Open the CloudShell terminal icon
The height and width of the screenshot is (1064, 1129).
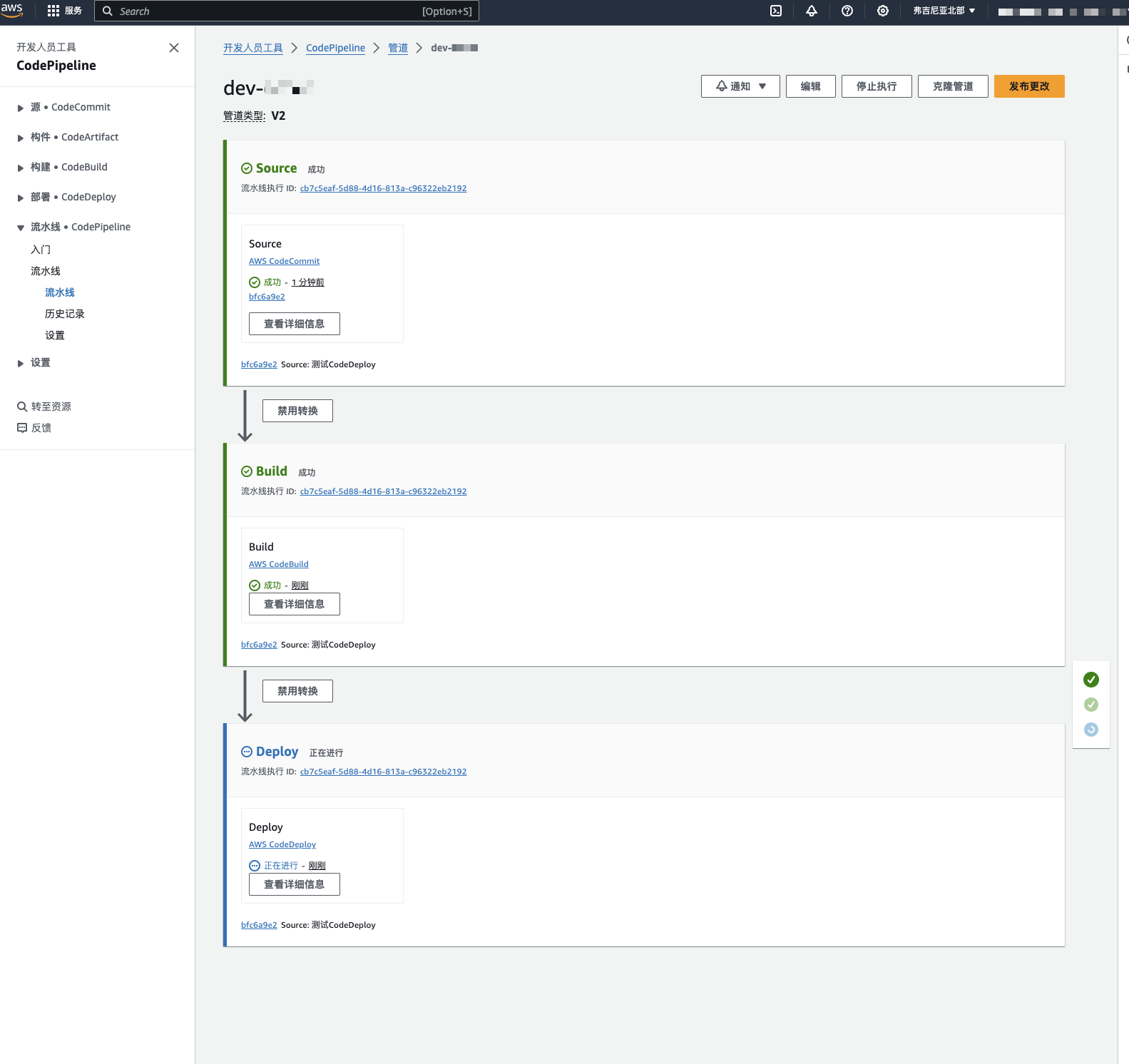pos(776,11)
